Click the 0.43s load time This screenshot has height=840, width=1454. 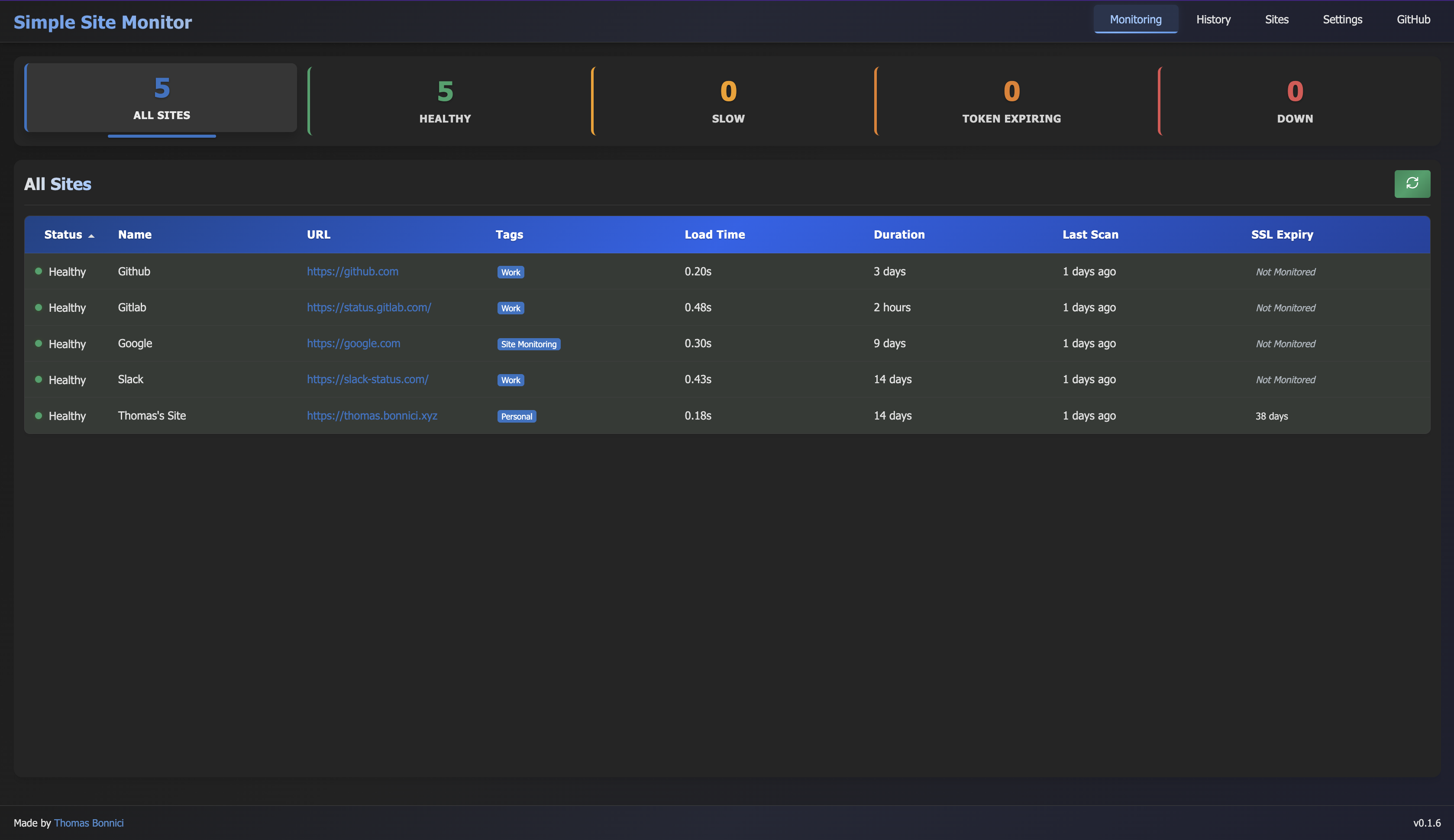698,379
